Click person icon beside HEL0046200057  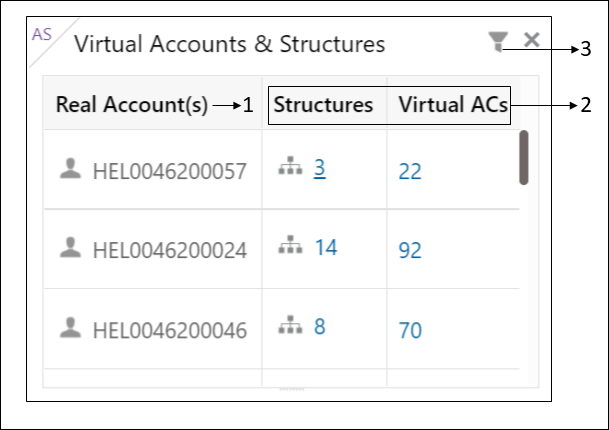click(70, 169)
